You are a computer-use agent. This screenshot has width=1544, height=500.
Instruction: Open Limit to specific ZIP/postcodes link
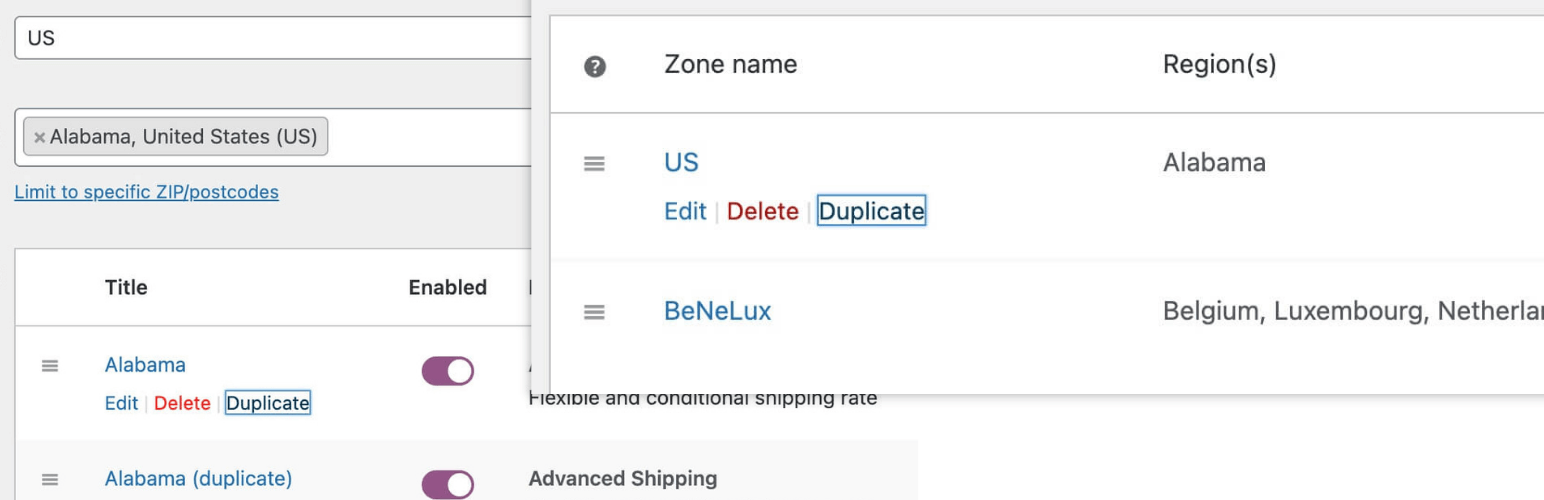coord(147,192)
